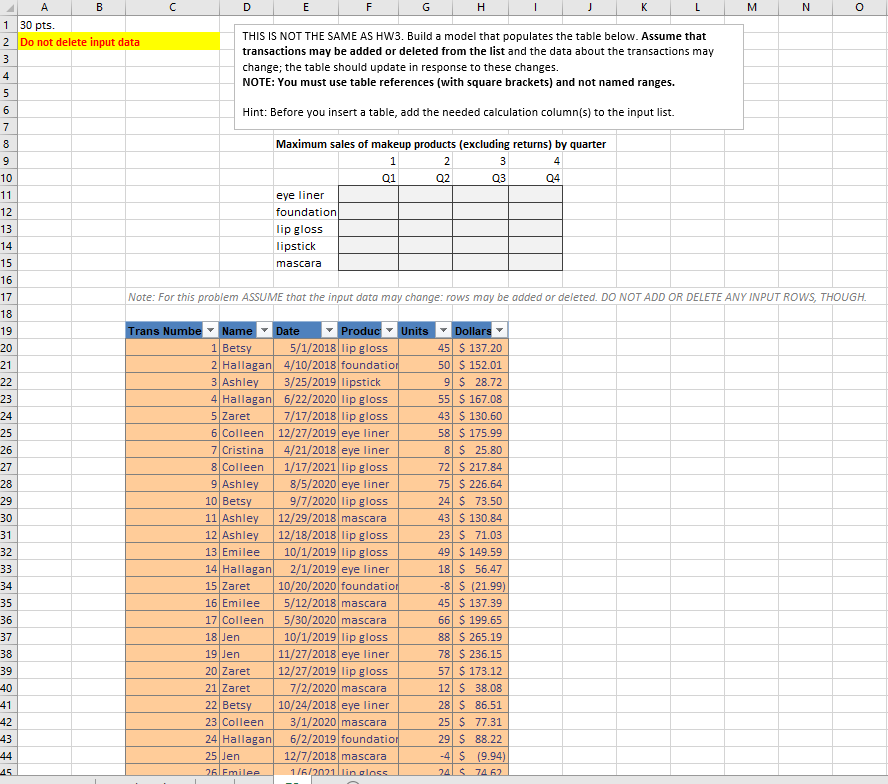Select the dollars cell $ (9.94)

click(x=481, y=756)
